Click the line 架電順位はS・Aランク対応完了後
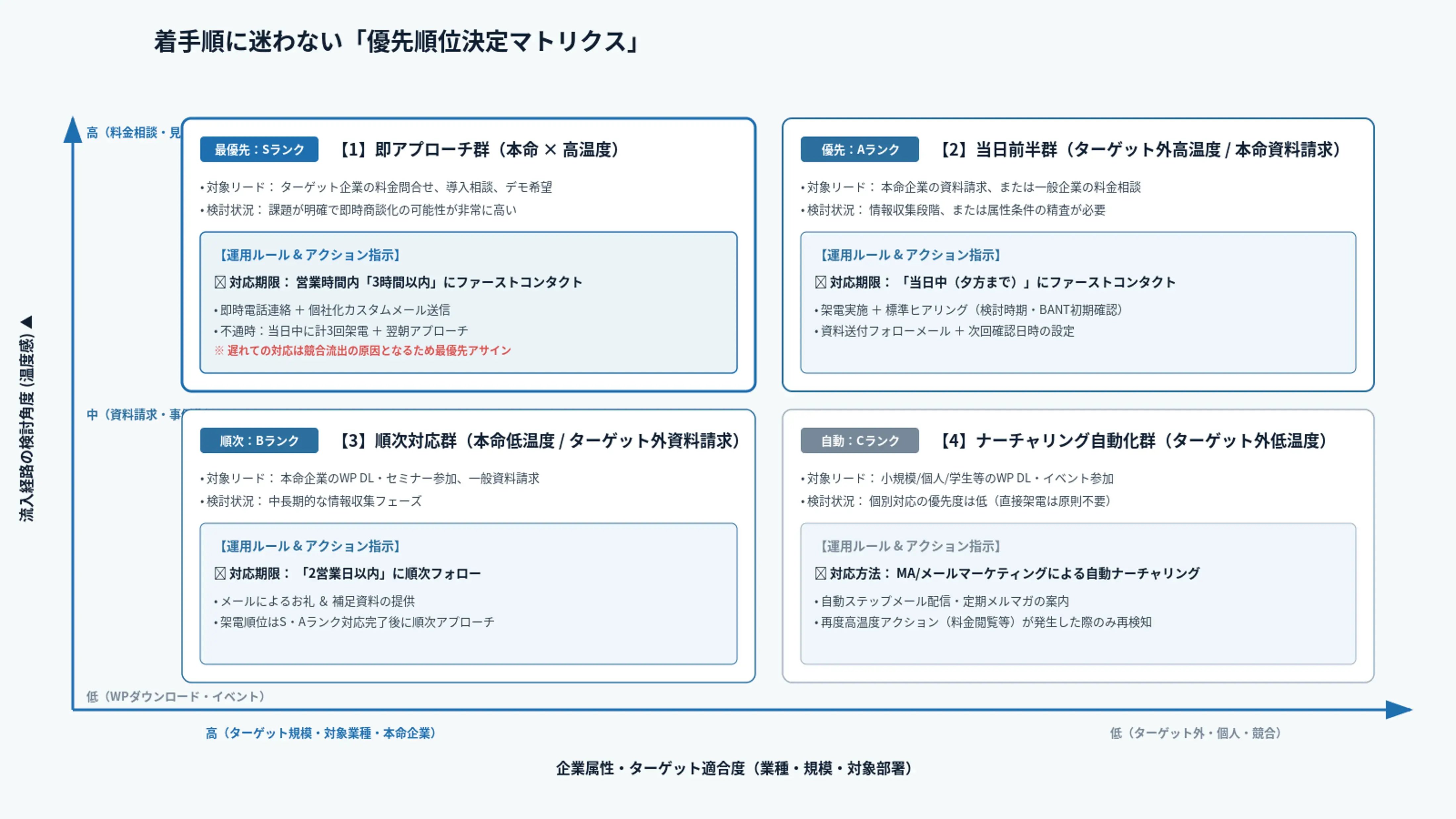1456x819 pixels. coord(354,622)
